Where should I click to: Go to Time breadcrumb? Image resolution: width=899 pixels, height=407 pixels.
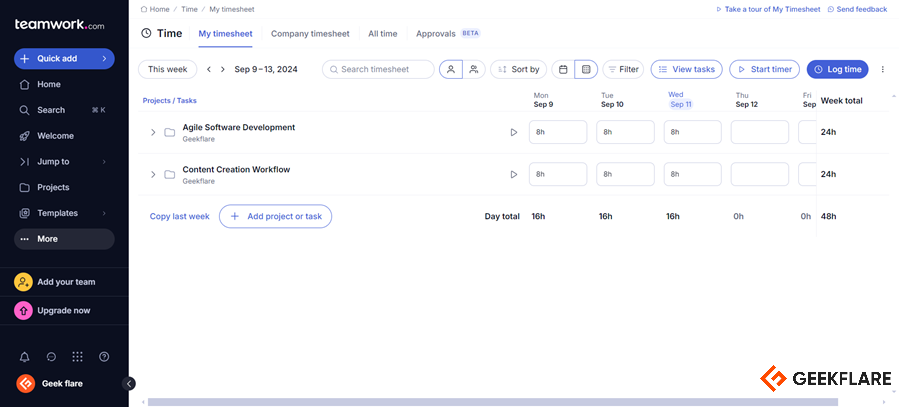click(189, 9)
